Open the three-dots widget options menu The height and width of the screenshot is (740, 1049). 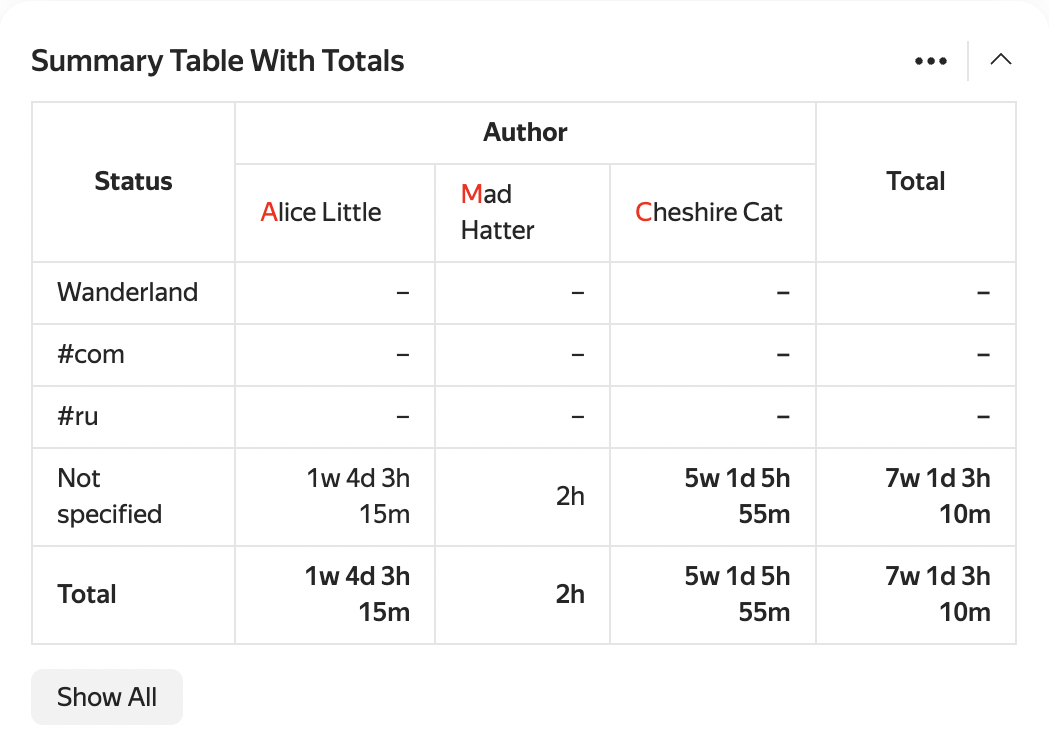(x=930, y=61)
